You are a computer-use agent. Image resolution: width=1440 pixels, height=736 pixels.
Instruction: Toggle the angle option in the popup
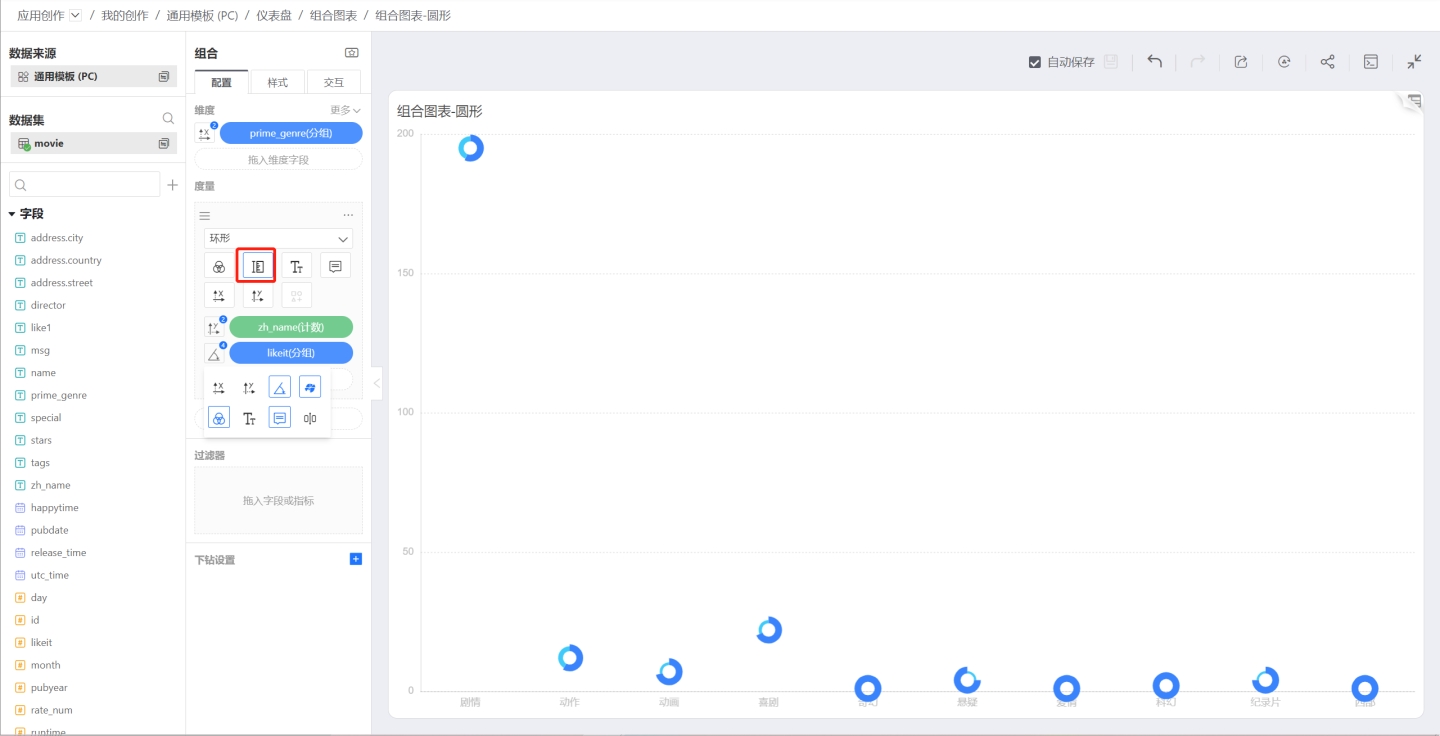point(280,388)
